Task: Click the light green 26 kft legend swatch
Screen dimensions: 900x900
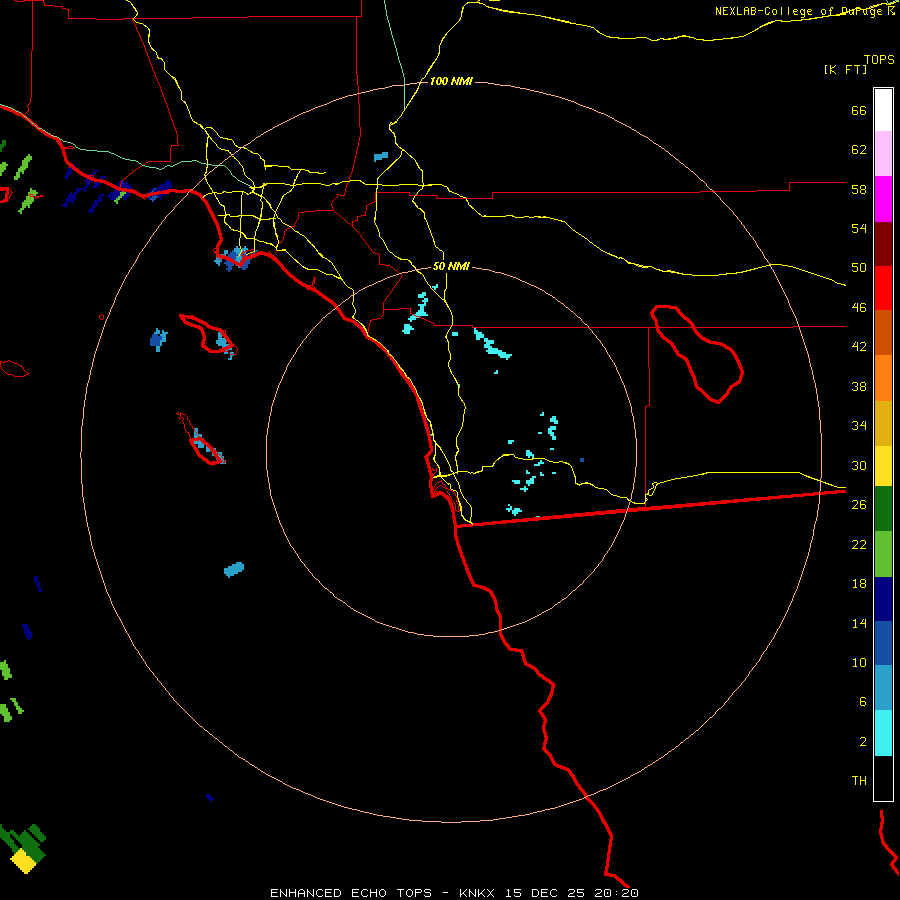Action: click(883, 553)
